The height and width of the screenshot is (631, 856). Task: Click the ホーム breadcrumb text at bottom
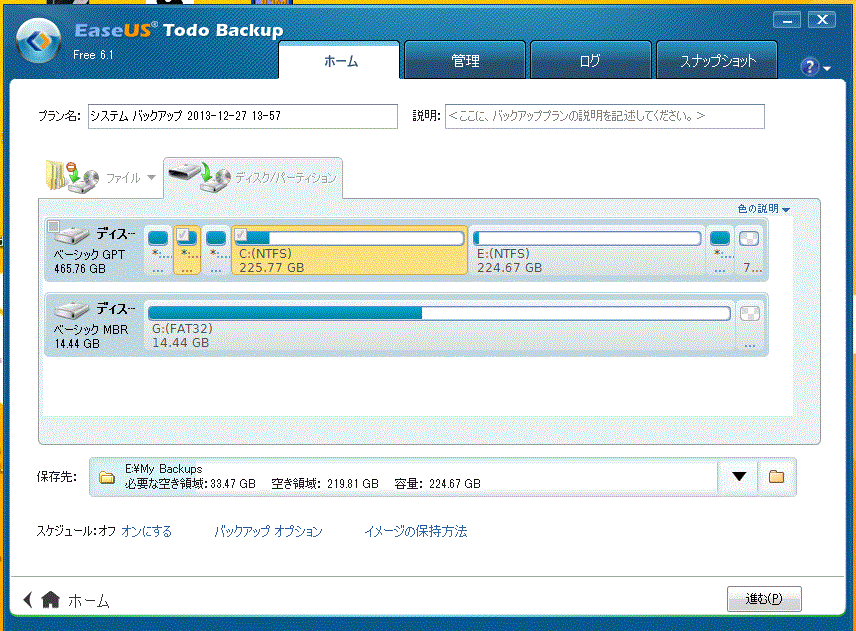point(88,601)
